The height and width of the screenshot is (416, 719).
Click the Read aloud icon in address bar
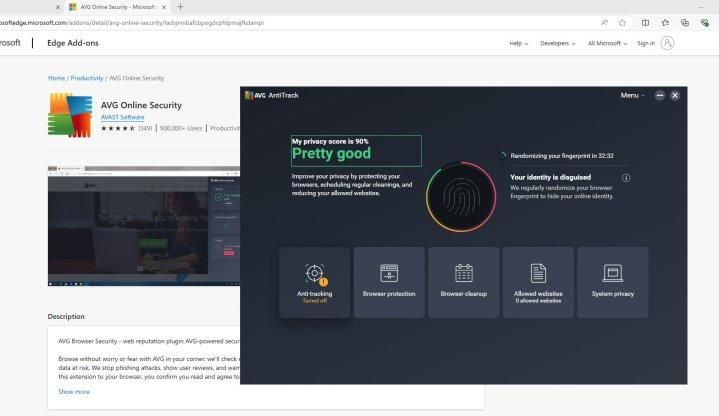click(x=604, y=22)
